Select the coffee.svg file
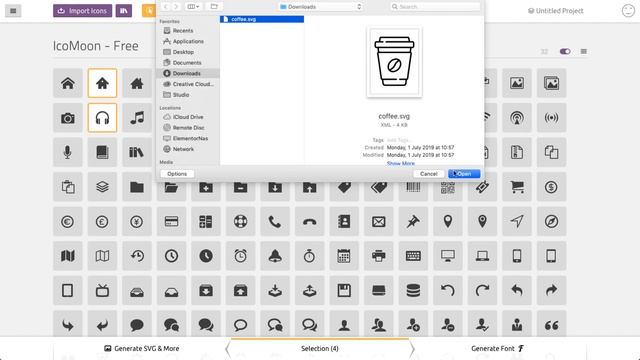Viewport: 640px width, 360px height. (x=262, y=19)
